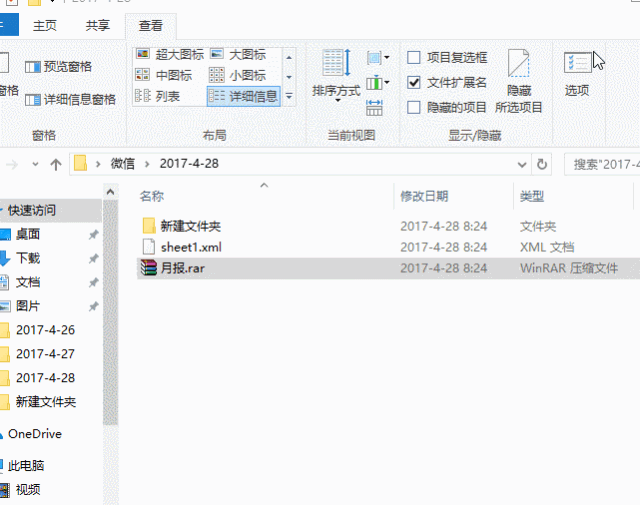This screenshot has width=640, height=505.
Task: Refresh the current folder
Action: click(x=542, y=165)
